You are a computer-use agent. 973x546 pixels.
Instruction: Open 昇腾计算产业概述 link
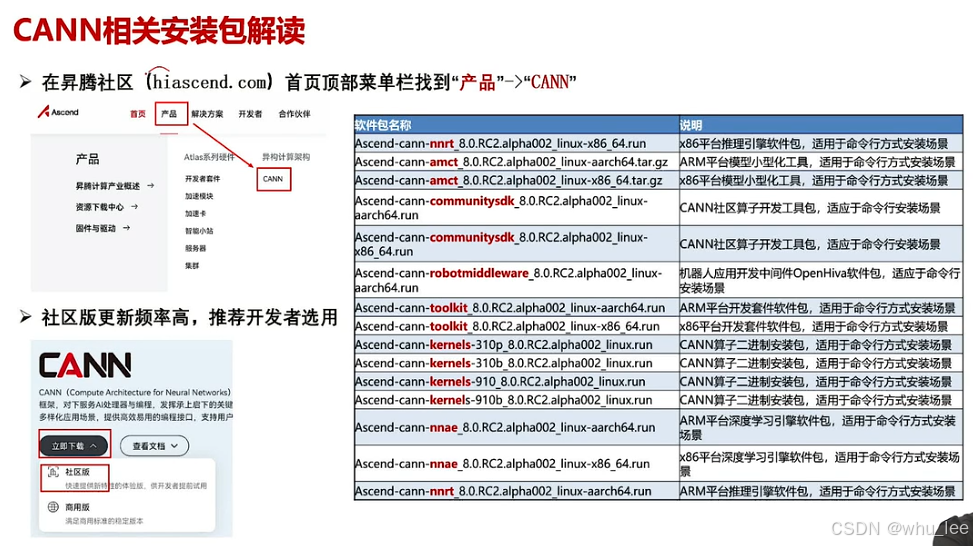click(108, 186)
